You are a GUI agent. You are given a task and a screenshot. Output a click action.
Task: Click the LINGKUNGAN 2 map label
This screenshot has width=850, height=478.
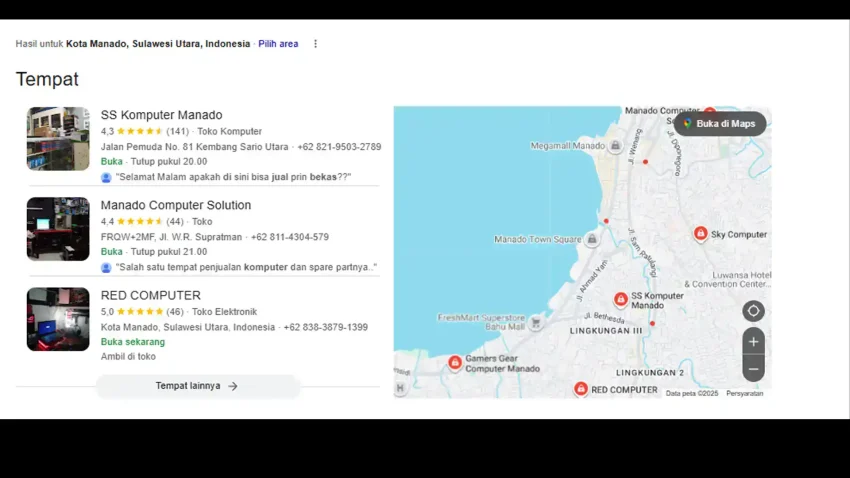[x=650, y=373]
